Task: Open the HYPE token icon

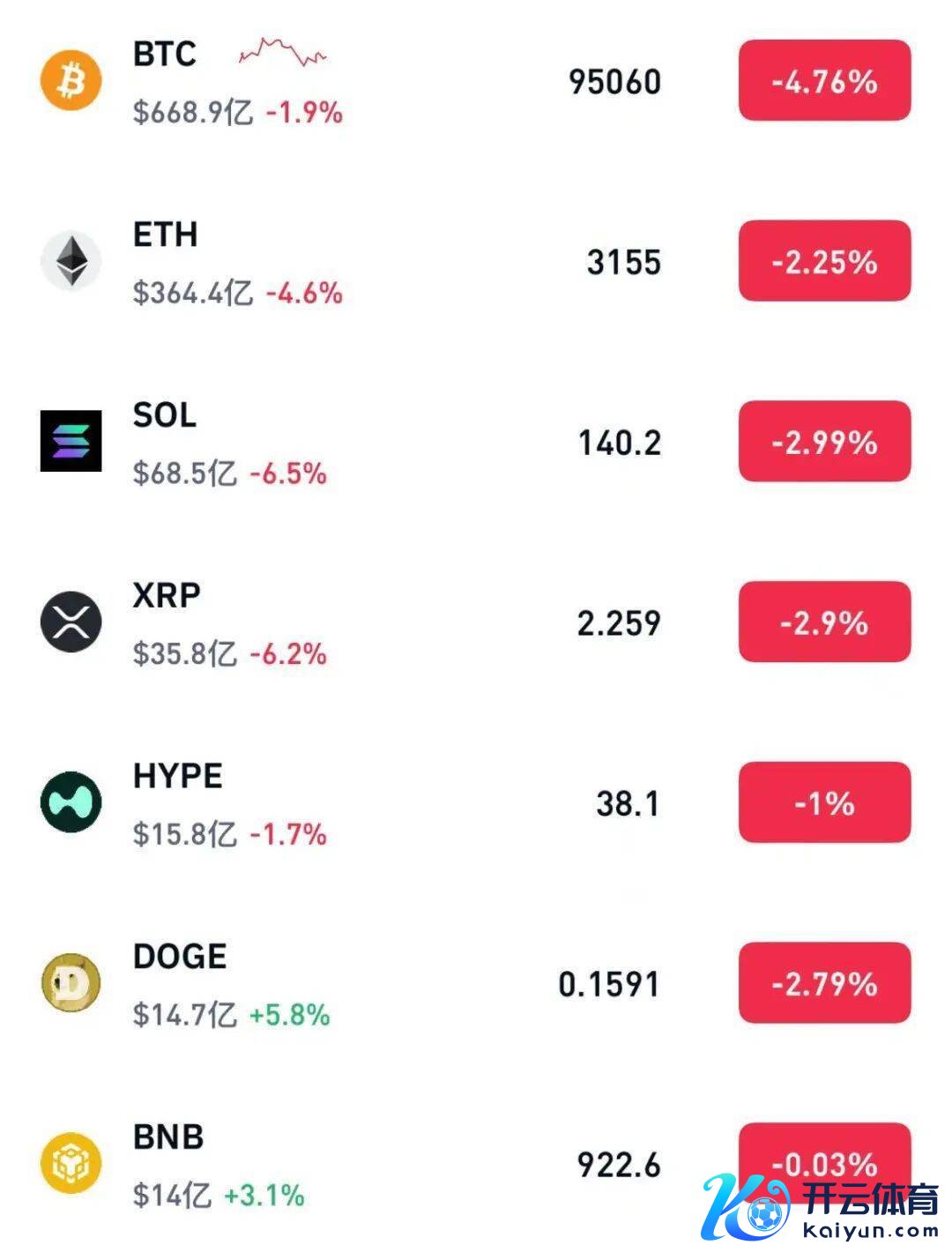Action: (71, 802)
